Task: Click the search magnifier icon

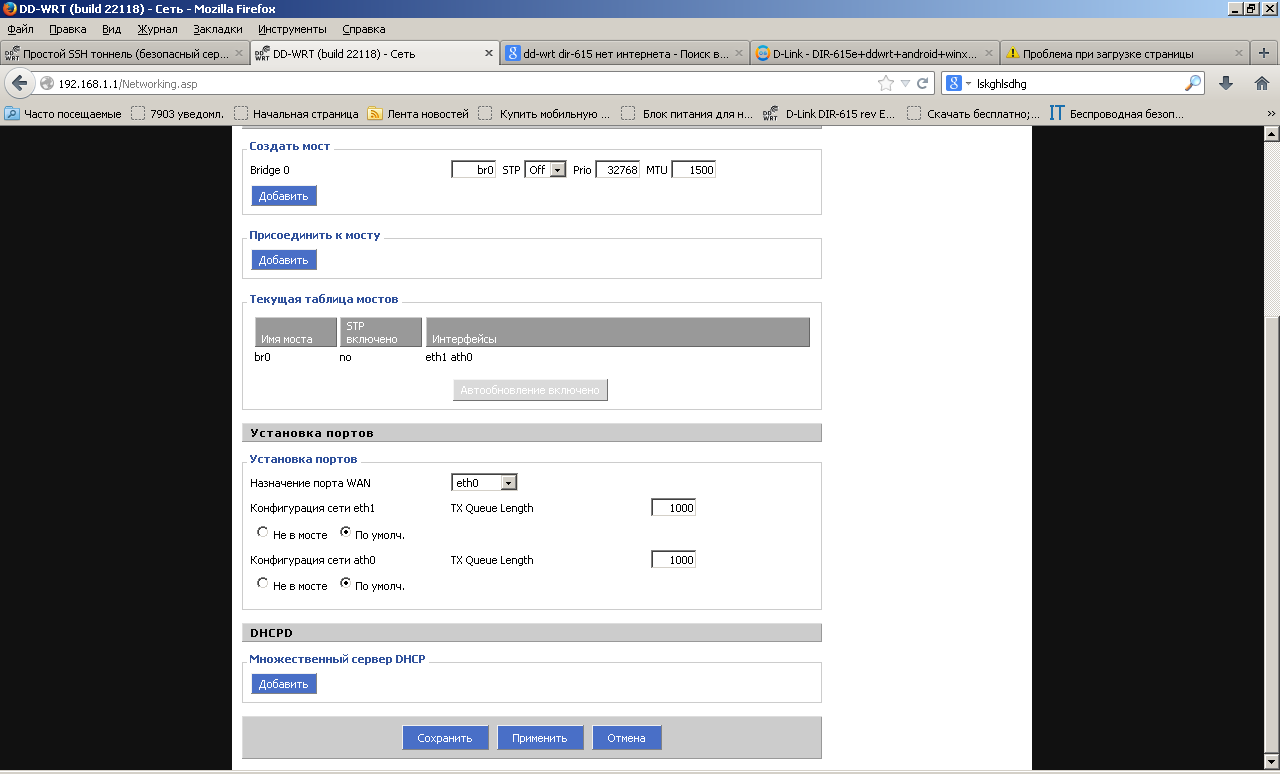Action: click(1193, 83)
